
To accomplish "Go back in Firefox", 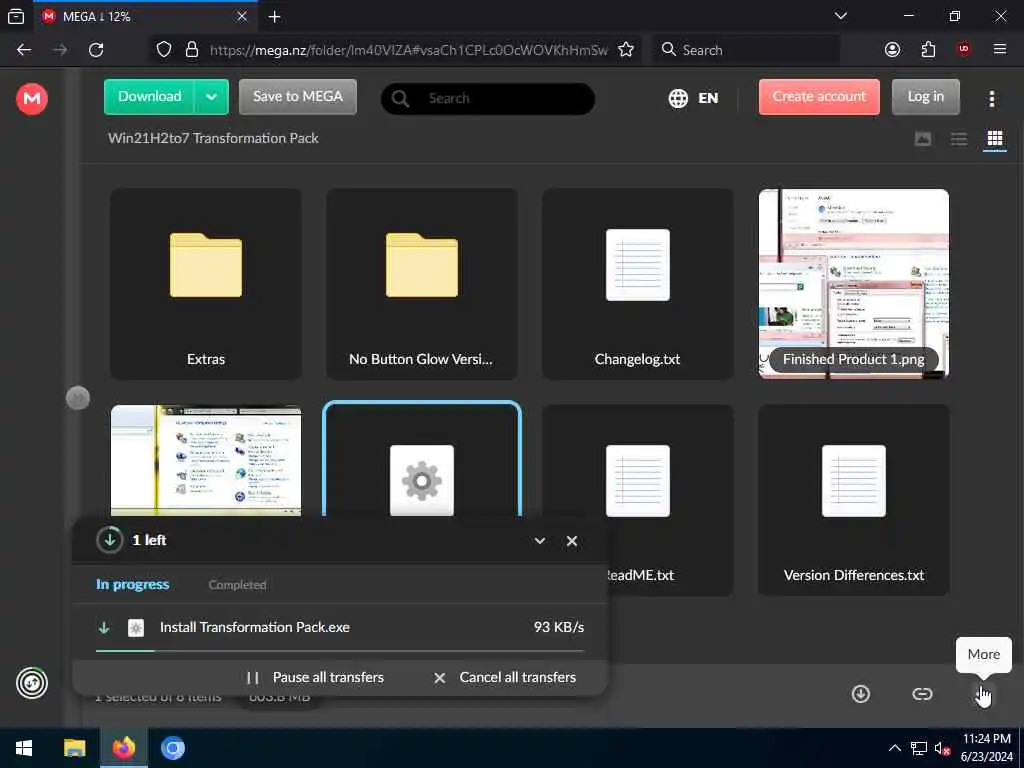I will point(24,50).
